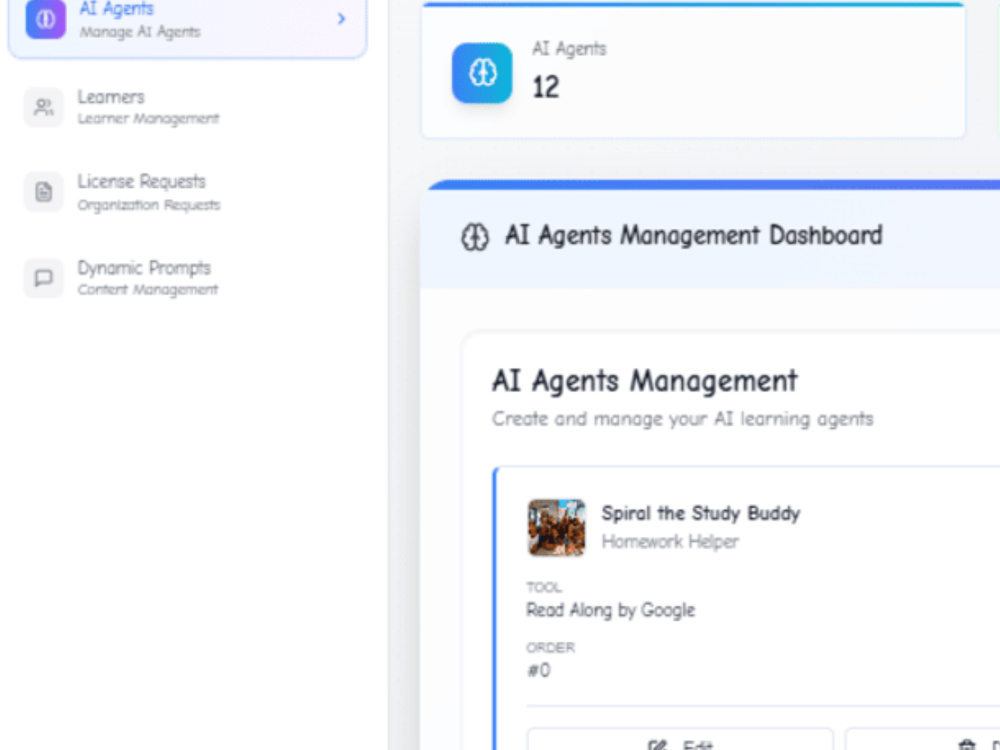Click the AI Agents Management Dashboard heading

[x=693, y=235]
